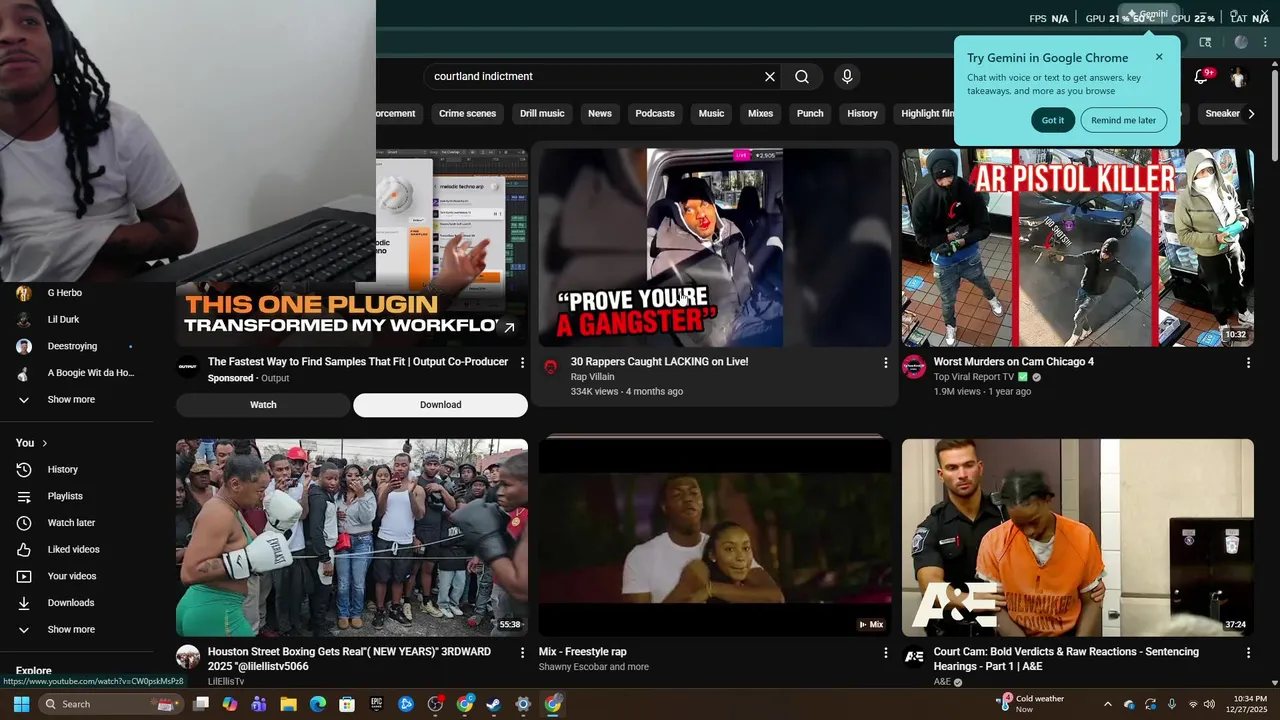1280x720 pixels.
Task: Open the taskbar volume control
Action: pyautogui.click(x=1209, y=704)
